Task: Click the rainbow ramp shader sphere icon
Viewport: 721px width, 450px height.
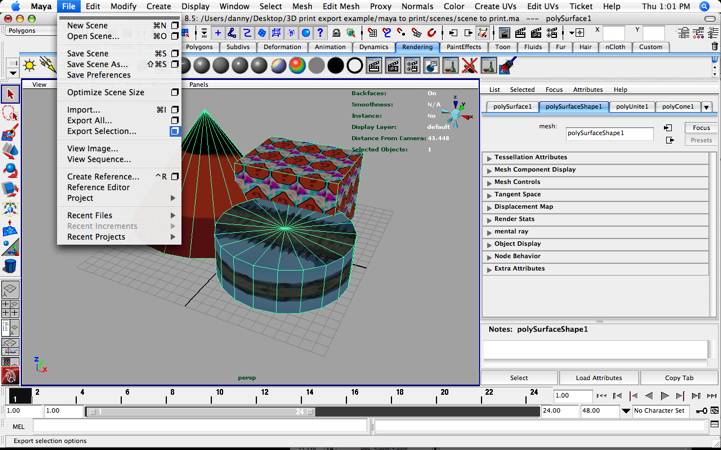Action: point(298,65)
